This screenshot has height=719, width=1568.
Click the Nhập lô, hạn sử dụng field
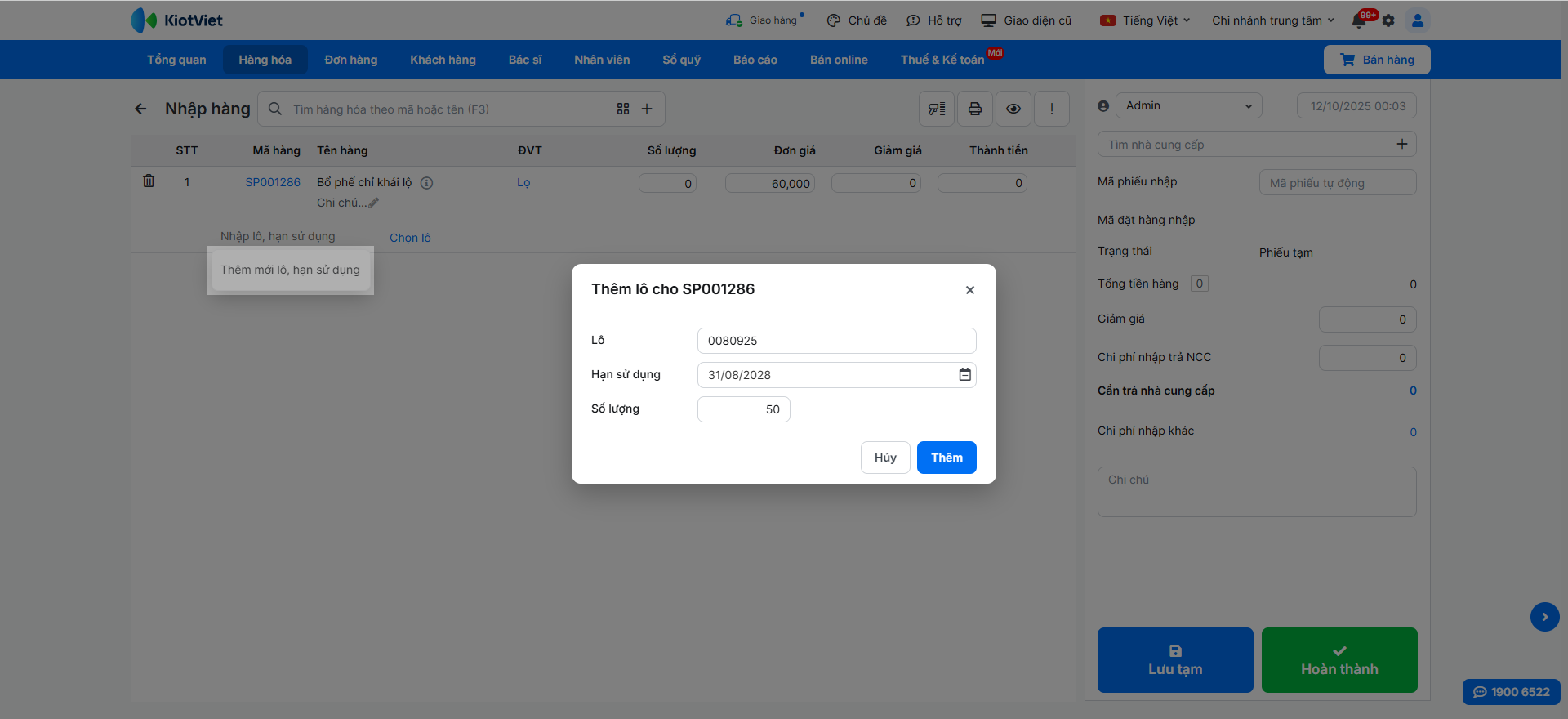point(296,237)
